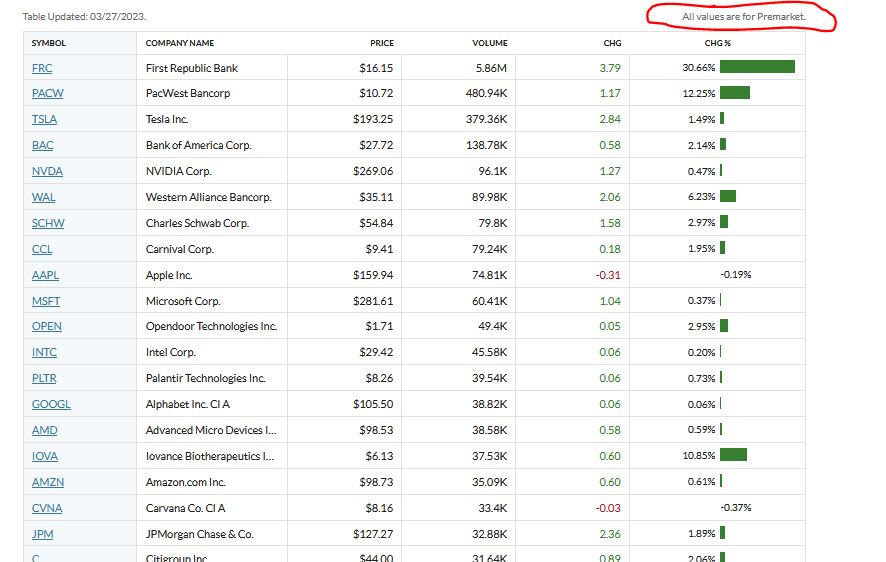Open the MSFT symbol link

pos(46,301)
